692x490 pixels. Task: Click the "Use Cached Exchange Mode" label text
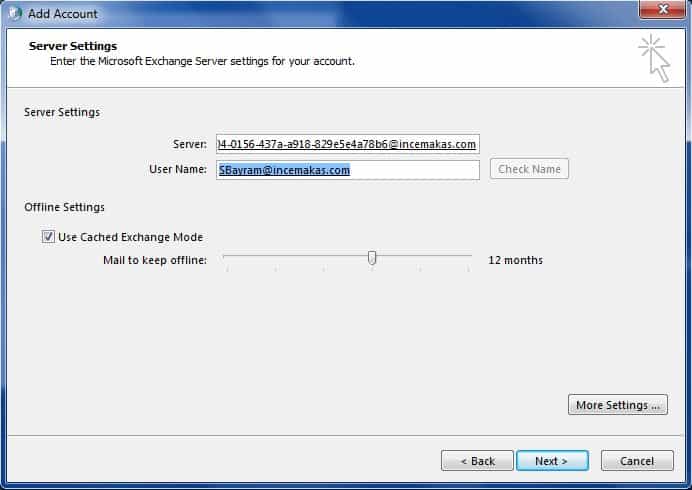coord(130,237)
